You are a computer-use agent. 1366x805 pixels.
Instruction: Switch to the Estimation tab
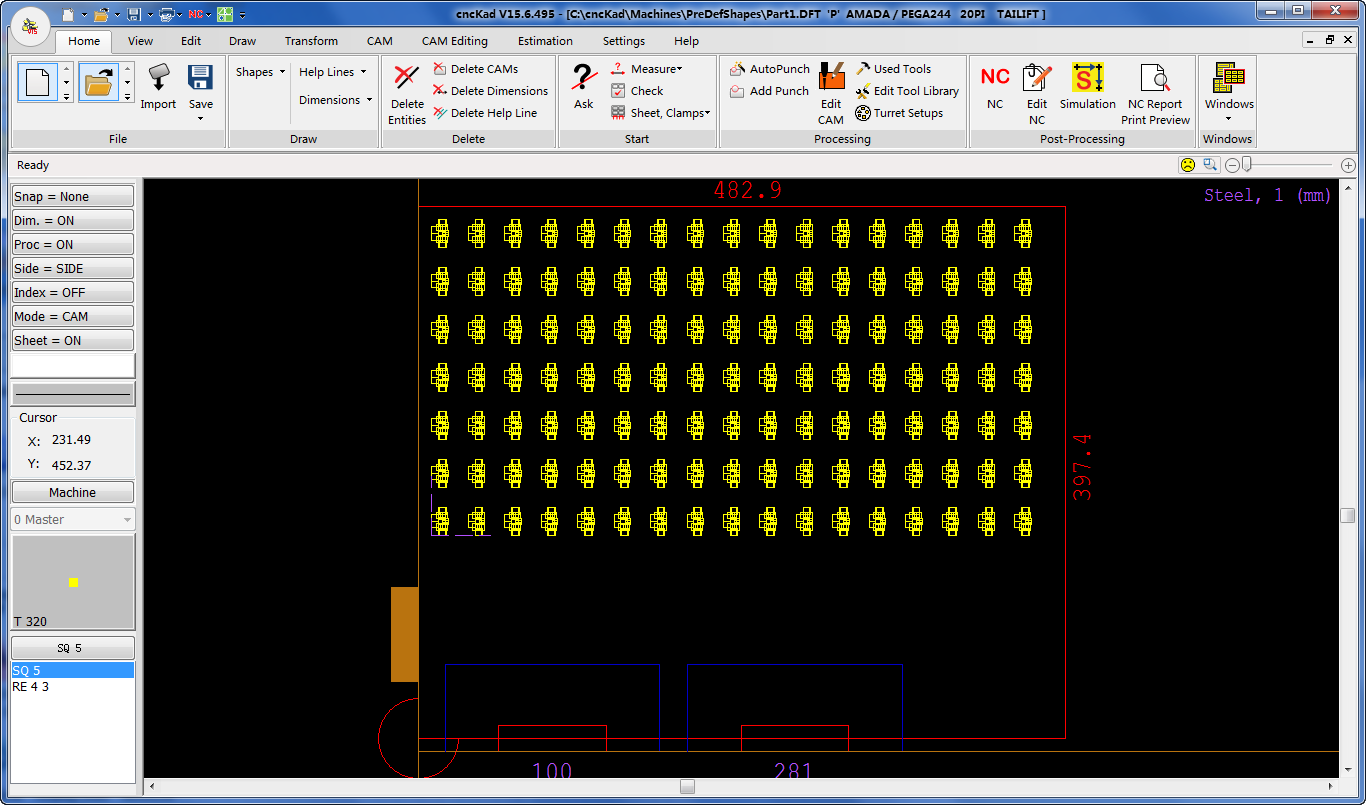tap(545, 41)
